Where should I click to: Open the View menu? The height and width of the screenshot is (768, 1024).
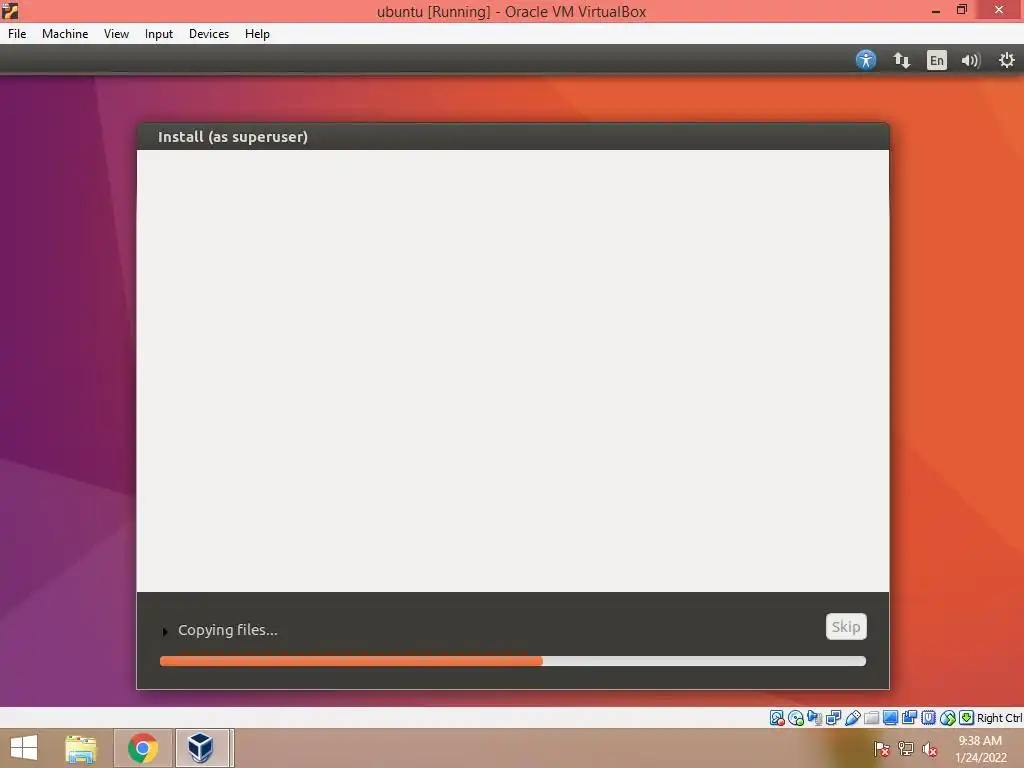[116, 34]
